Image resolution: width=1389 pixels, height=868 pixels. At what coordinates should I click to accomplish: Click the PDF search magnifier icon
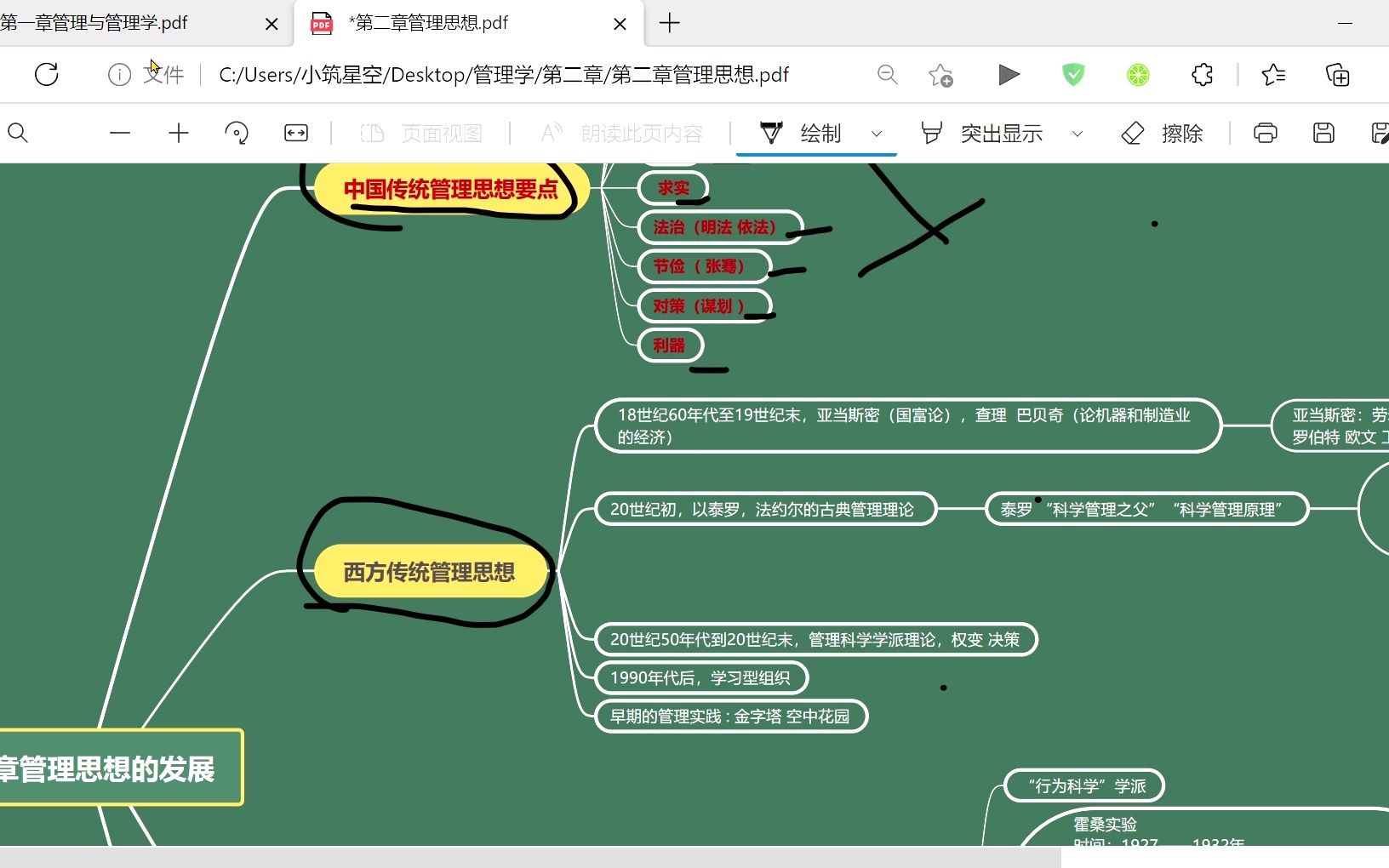[18, 133]
